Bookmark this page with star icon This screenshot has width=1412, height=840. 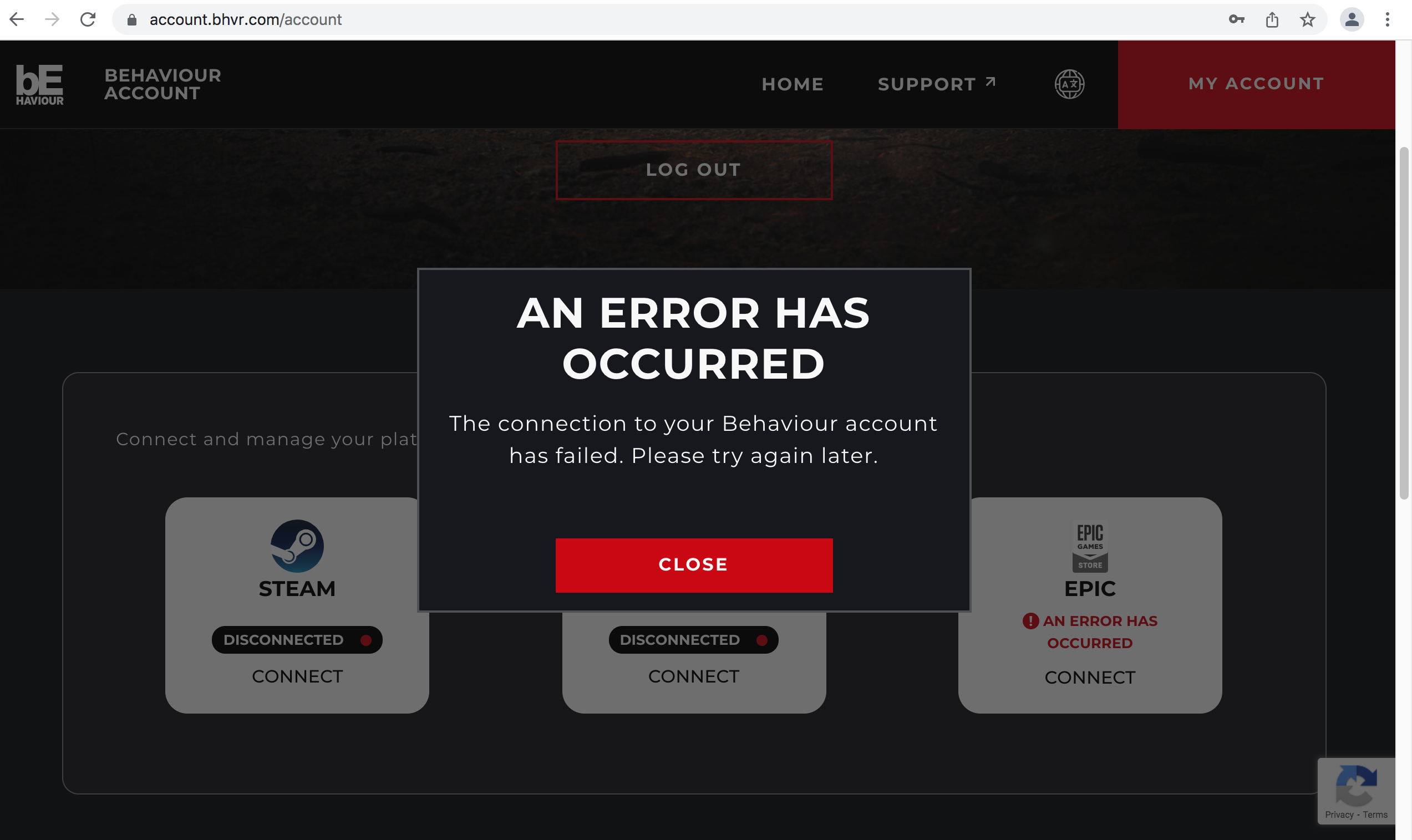click(1307, 20)
